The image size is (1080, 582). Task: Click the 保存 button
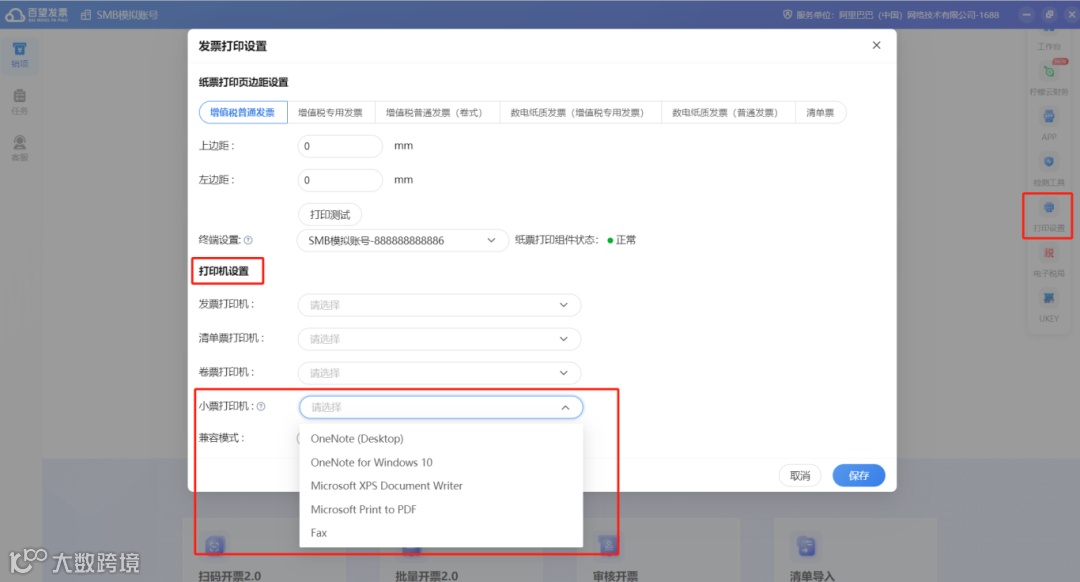tap(858, 475)
